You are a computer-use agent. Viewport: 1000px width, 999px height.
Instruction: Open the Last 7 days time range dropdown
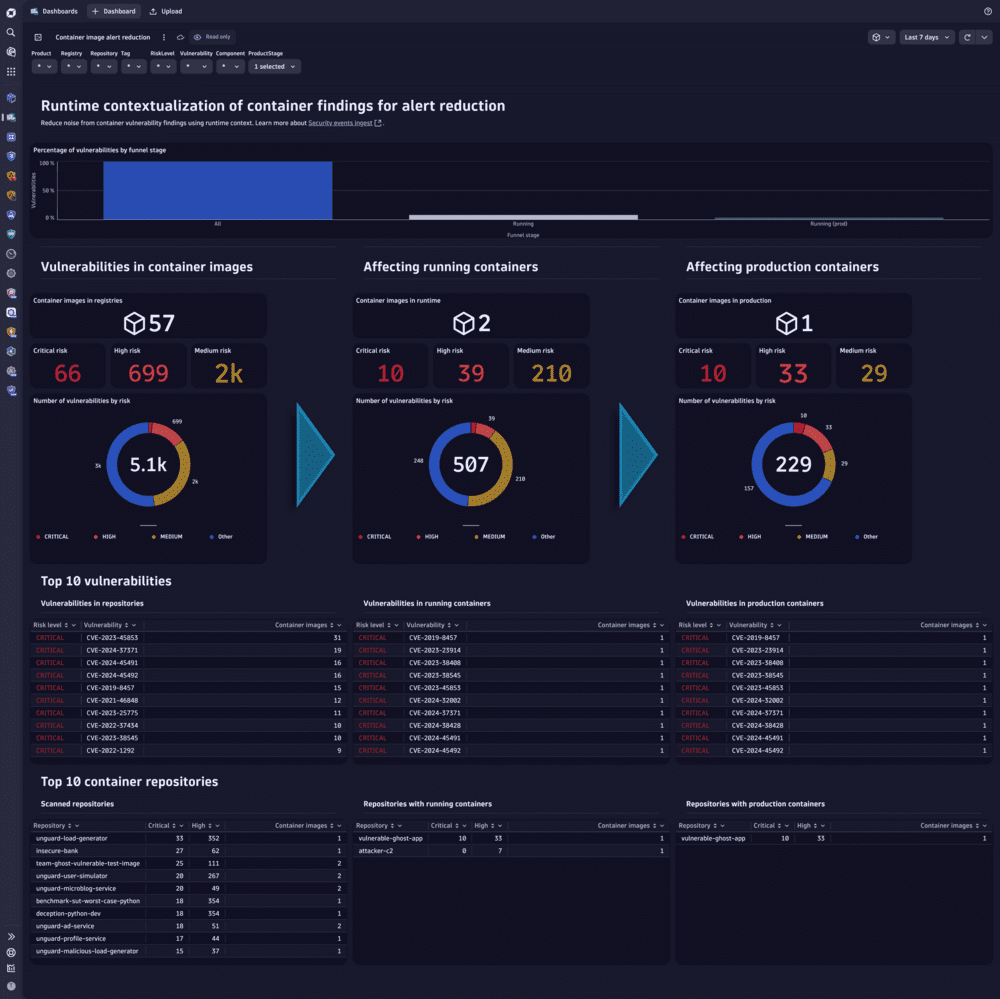coord(921,36)
